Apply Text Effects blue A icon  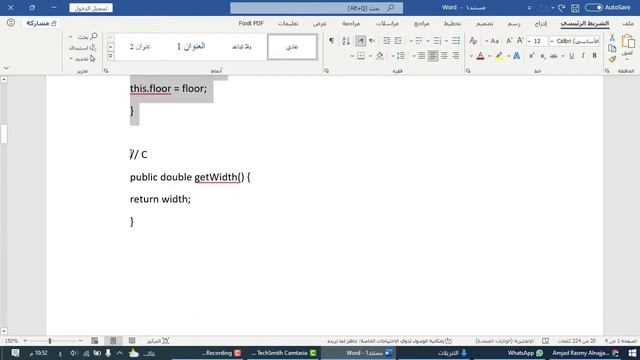(x=516, y=56)
